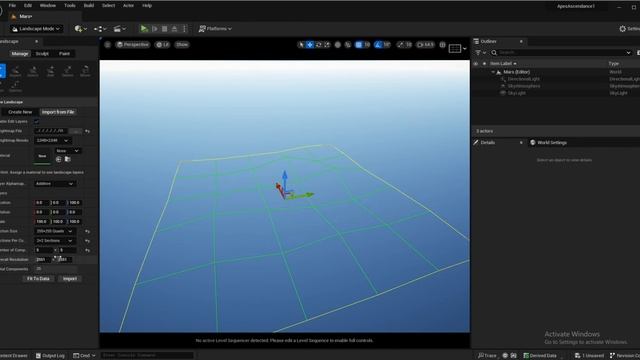Switch to the Sculpt landscape tab
The height and width of the screenshot is (360, 640).
42,53
